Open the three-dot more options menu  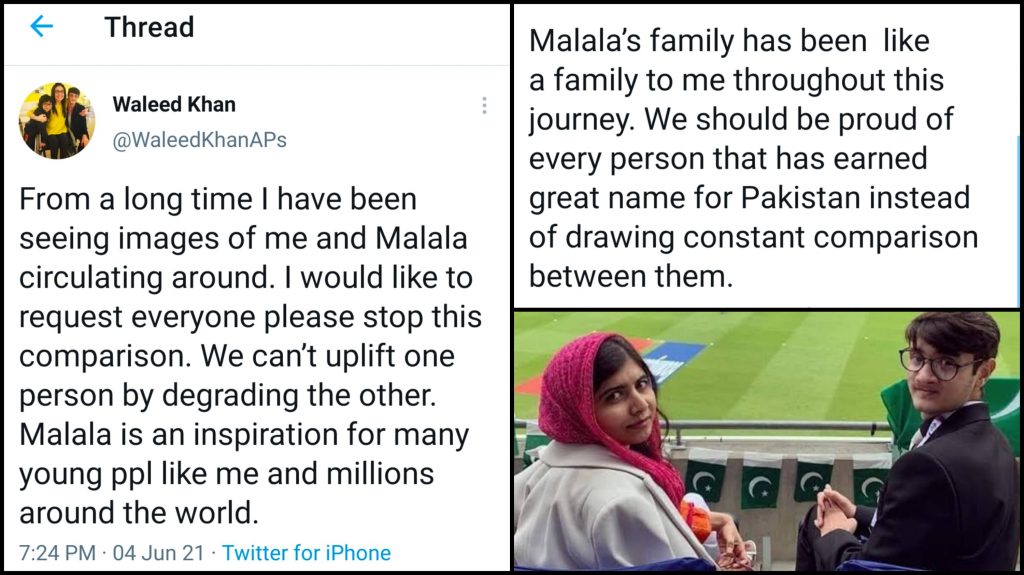[x=484, y=106]
